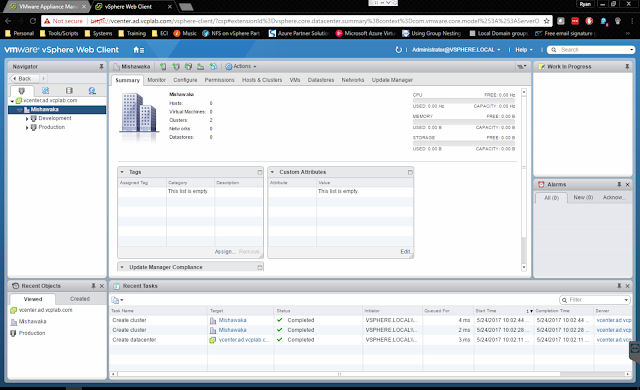Bookmark this page with the star icon

point(547,21)
